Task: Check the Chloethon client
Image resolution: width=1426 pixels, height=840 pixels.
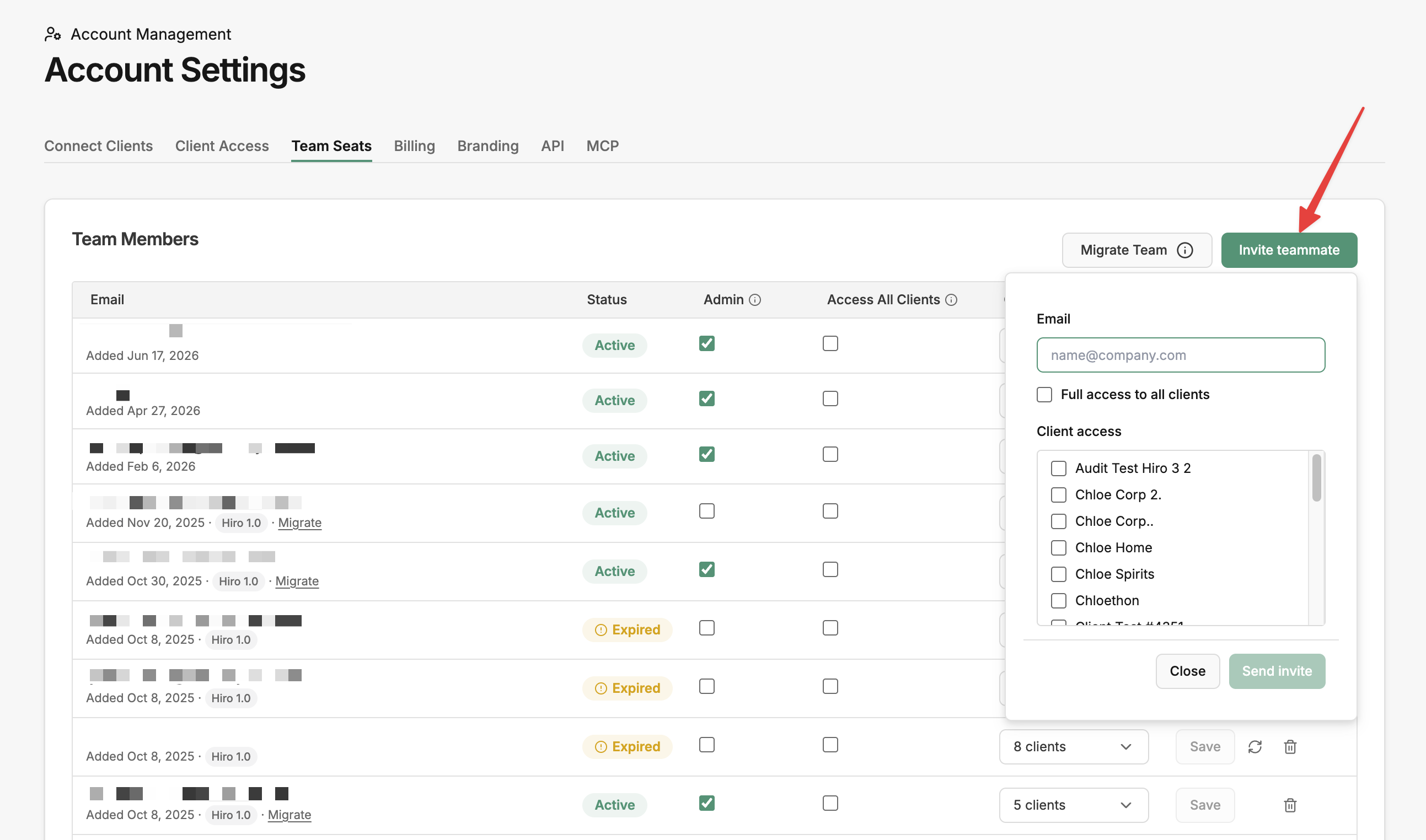Action: 1058,601
